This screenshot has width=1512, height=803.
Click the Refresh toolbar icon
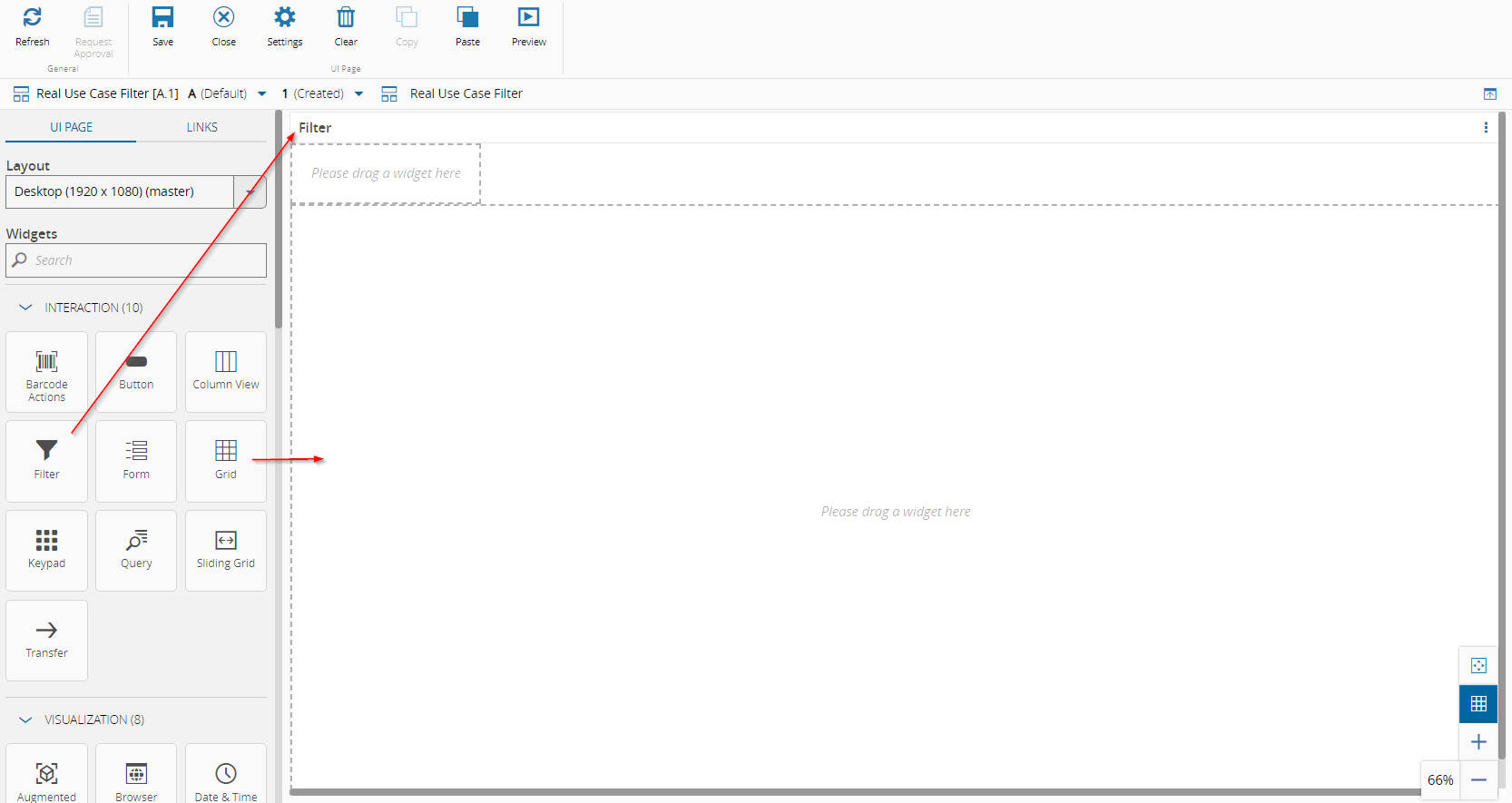(32, 17)
